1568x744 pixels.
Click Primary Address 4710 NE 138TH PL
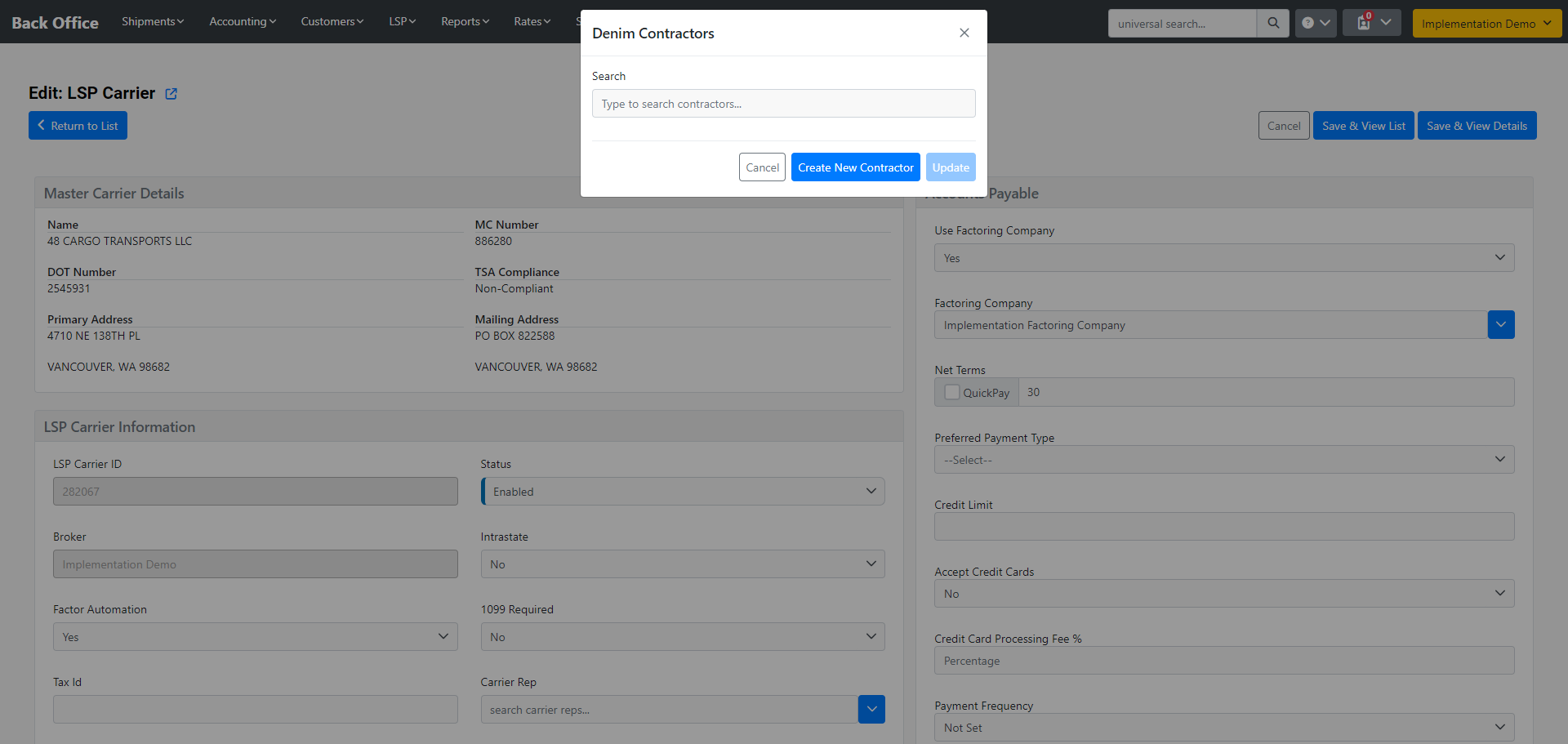(x=94, y=336)
